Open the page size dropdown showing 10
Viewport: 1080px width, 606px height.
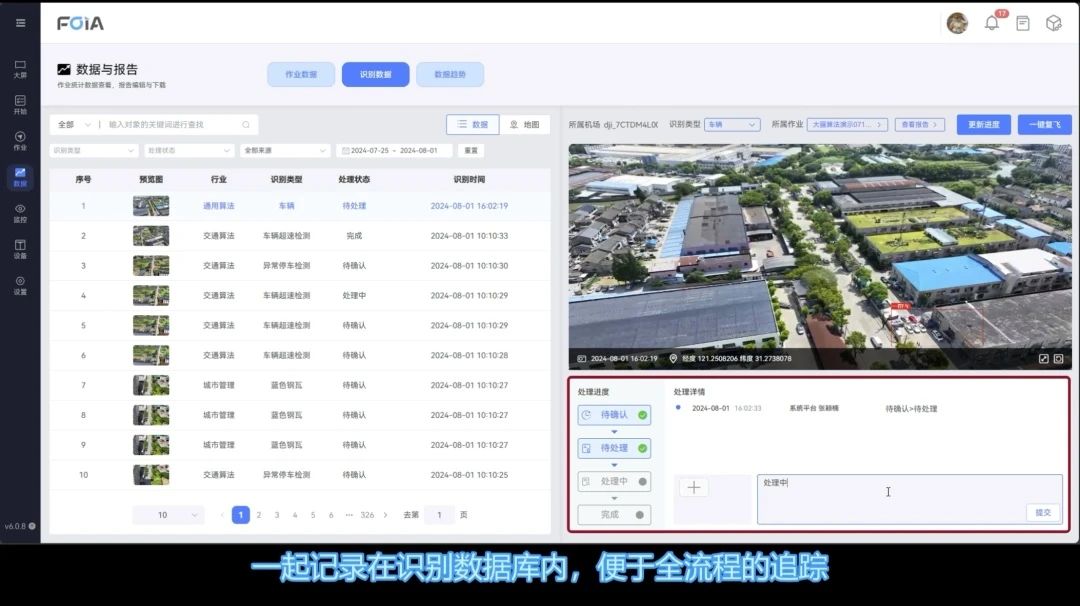pyautogui.click(x=168, y=515)
